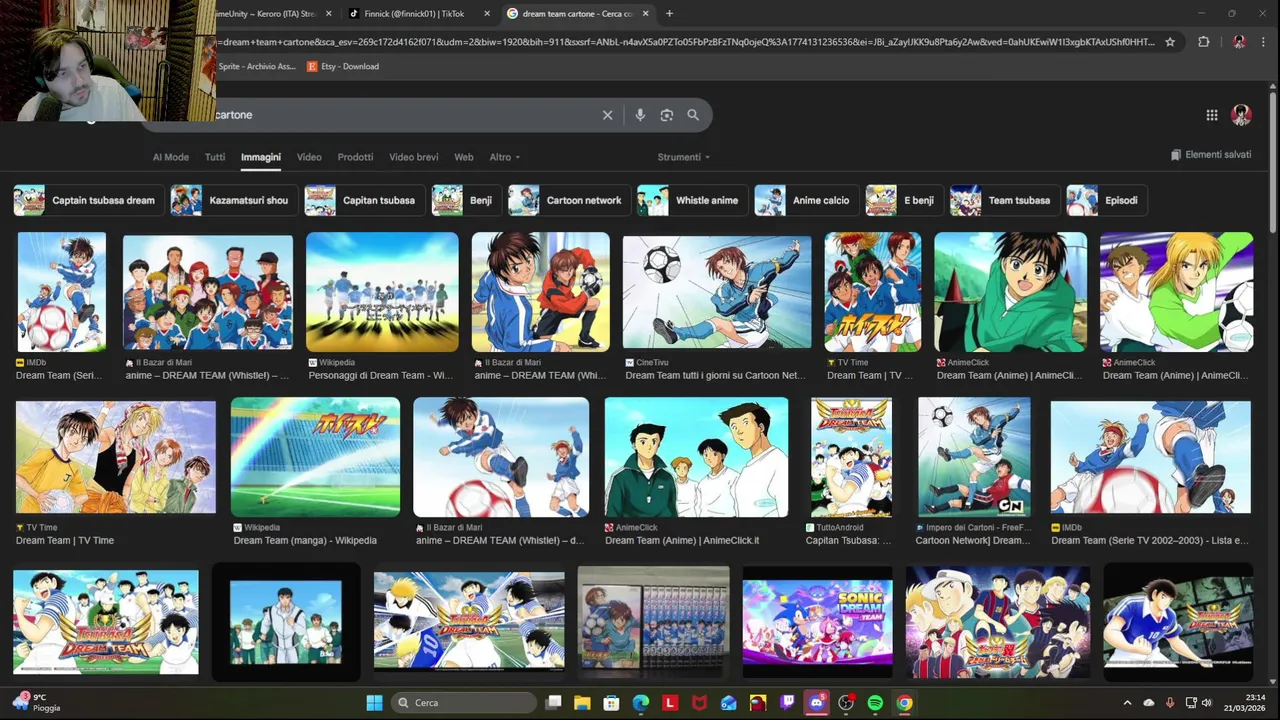This screenshot has width=1280, height=720.
Task: Open volume control in system tray
Action: [x=1206, y=703]
